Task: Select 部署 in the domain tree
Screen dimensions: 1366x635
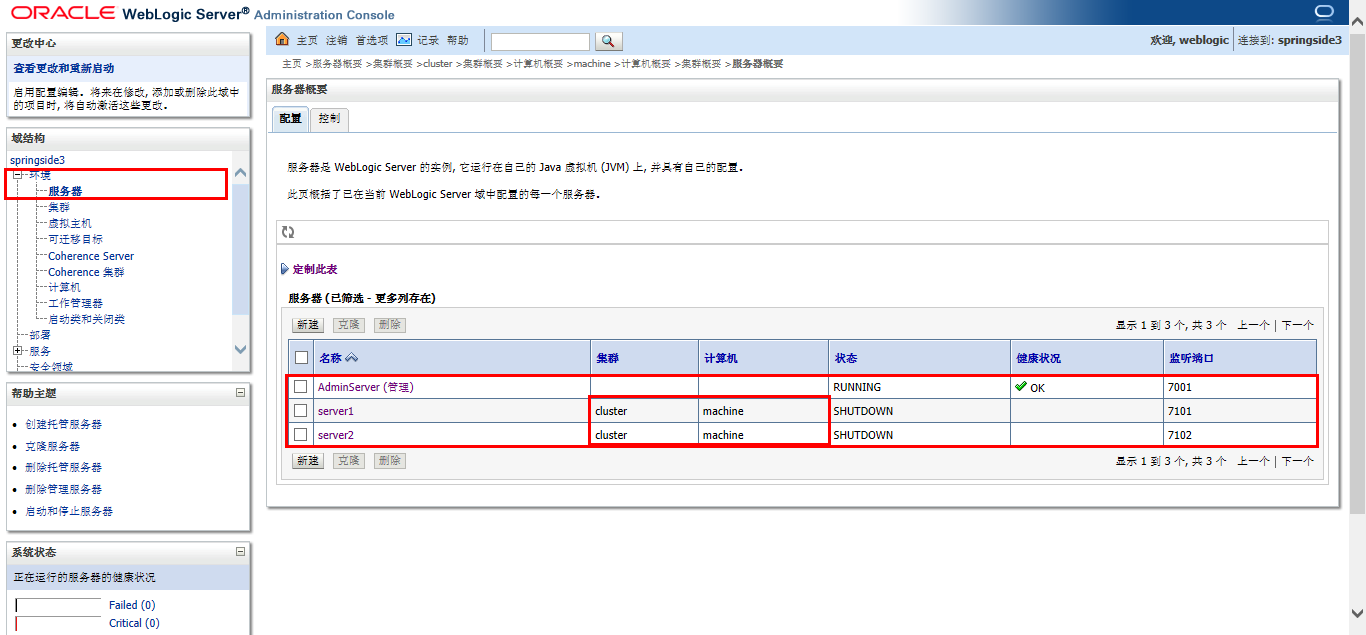Action: click(x=40, y=335)
